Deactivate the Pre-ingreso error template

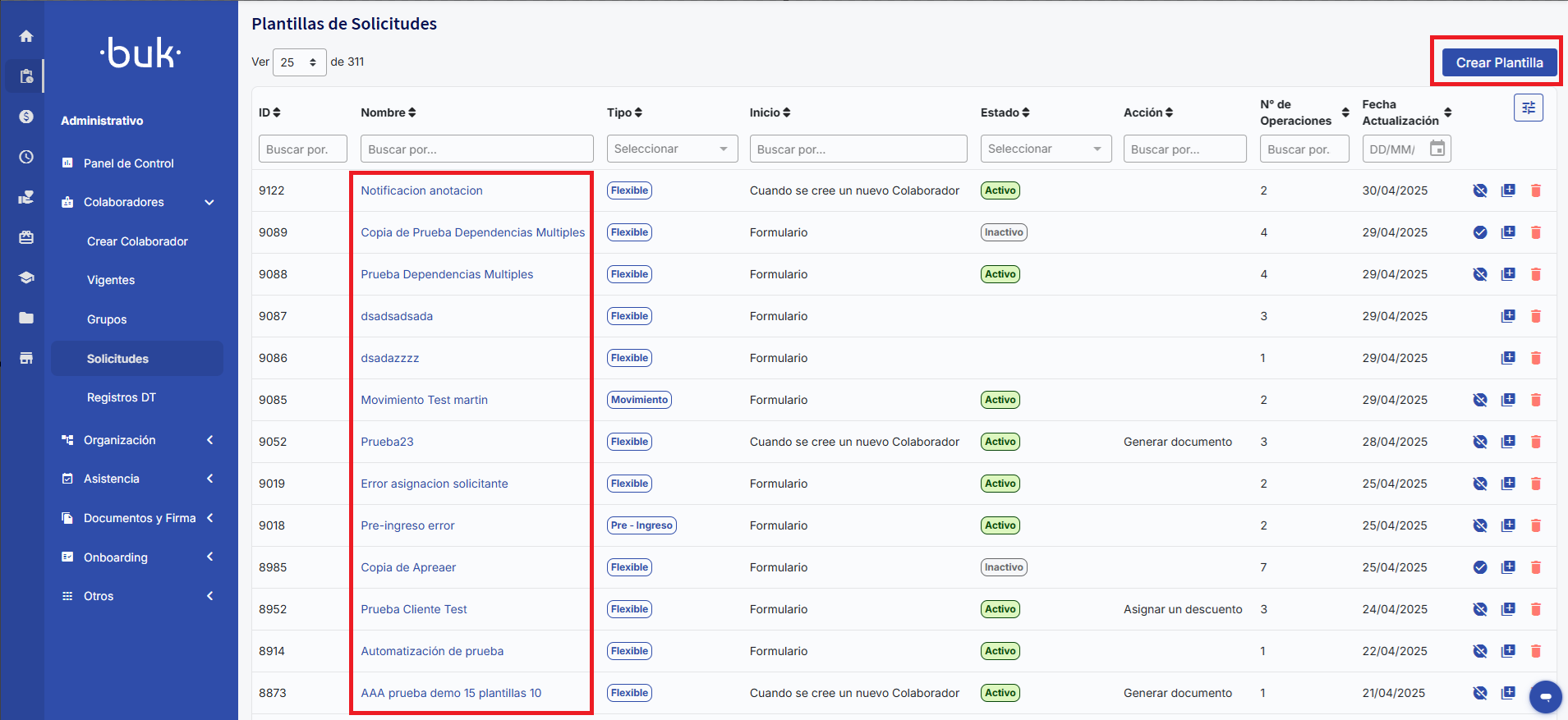1480,525
